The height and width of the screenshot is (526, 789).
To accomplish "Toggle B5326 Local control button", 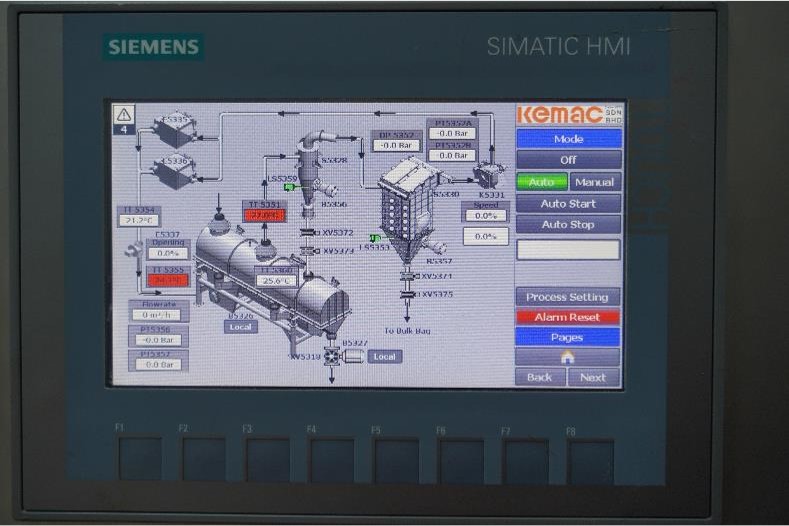I will pos(241,327).
